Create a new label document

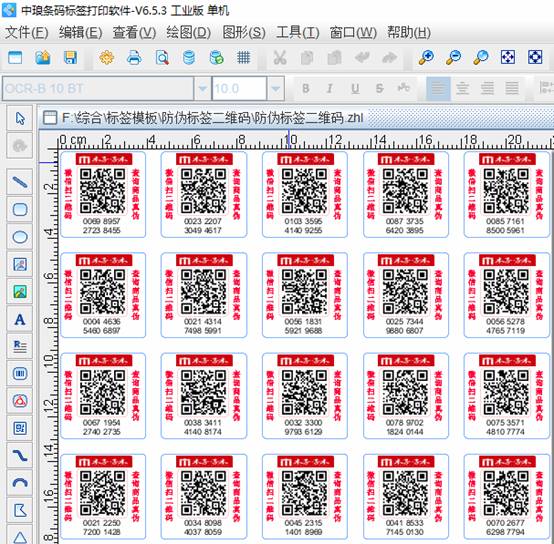click(15, 57)
